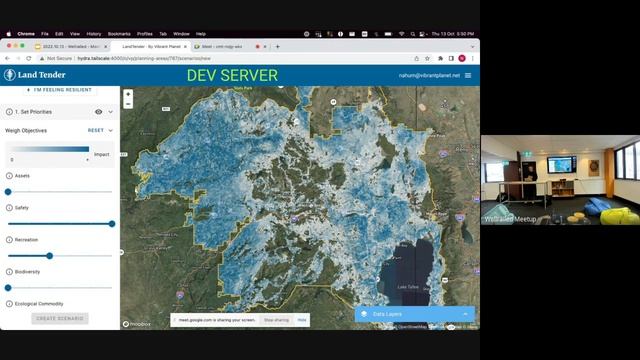Click the Create Scenario button
The width and height of the screenshot is (640, 360).
60,318
